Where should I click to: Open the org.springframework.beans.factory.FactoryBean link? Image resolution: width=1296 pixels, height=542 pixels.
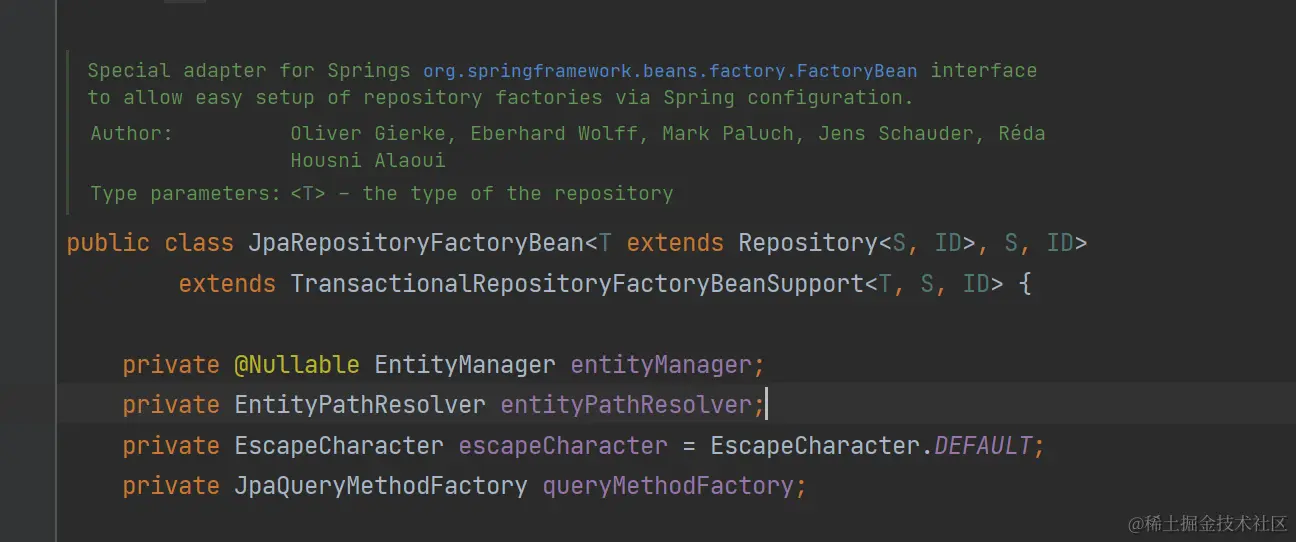click(x=671, y=71)
